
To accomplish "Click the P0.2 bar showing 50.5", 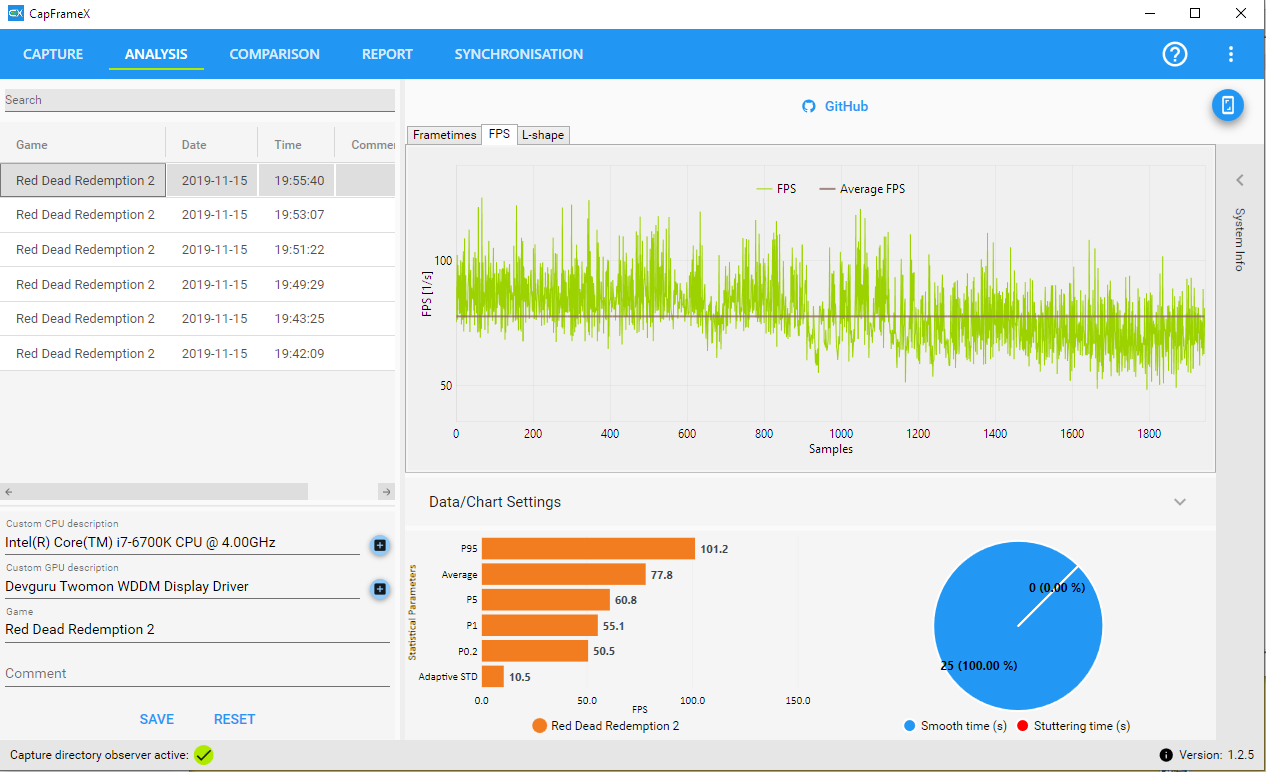I will [x=535, y=651].
